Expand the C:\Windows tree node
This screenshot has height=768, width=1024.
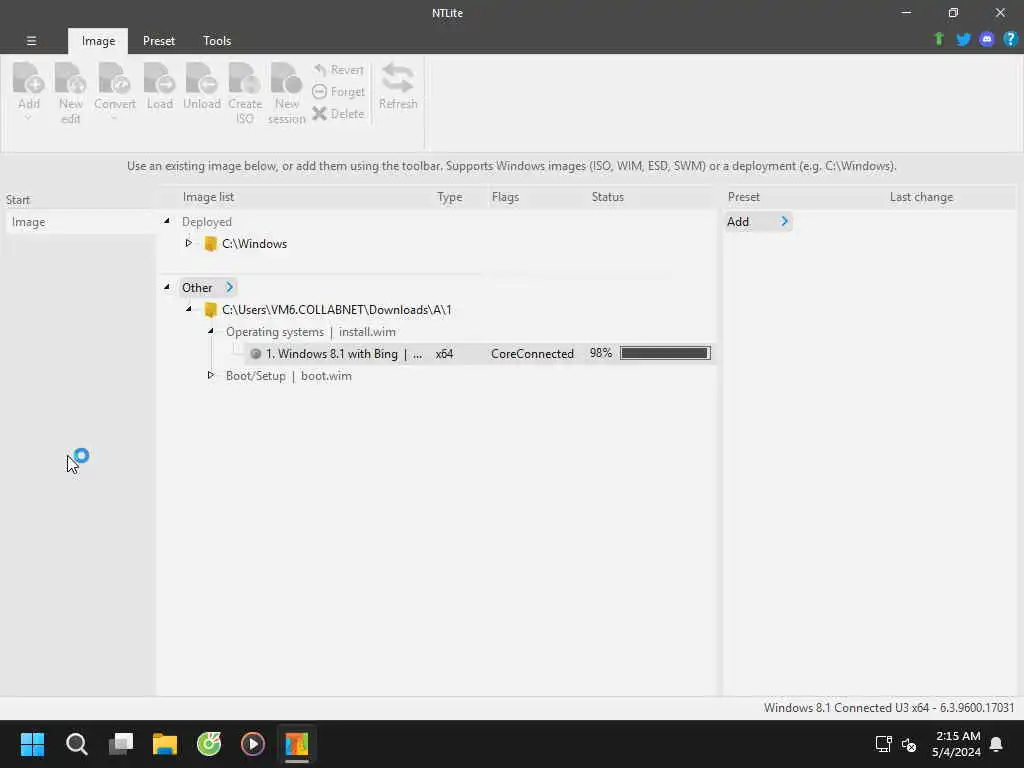point(188,243)
